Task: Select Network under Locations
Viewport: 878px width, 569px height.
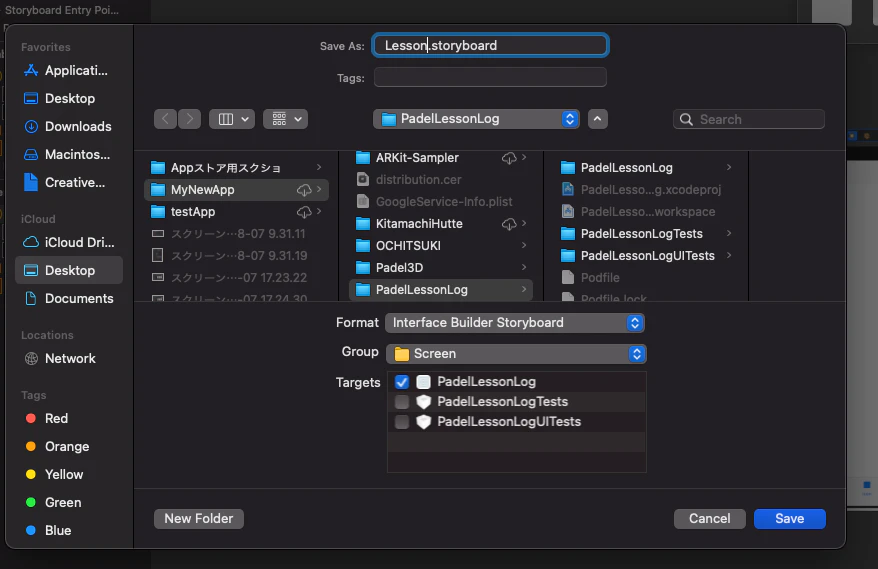Action: (x=60, y=358)
